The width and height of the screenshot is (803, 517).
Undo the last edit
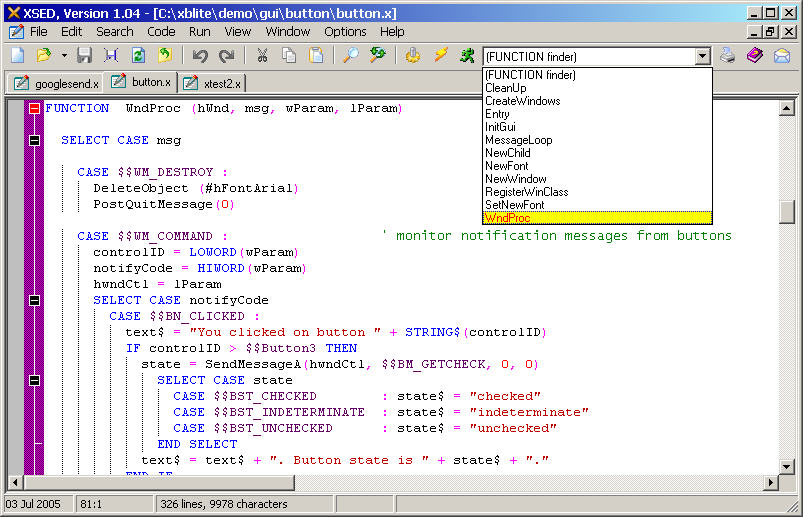[200, 55]
